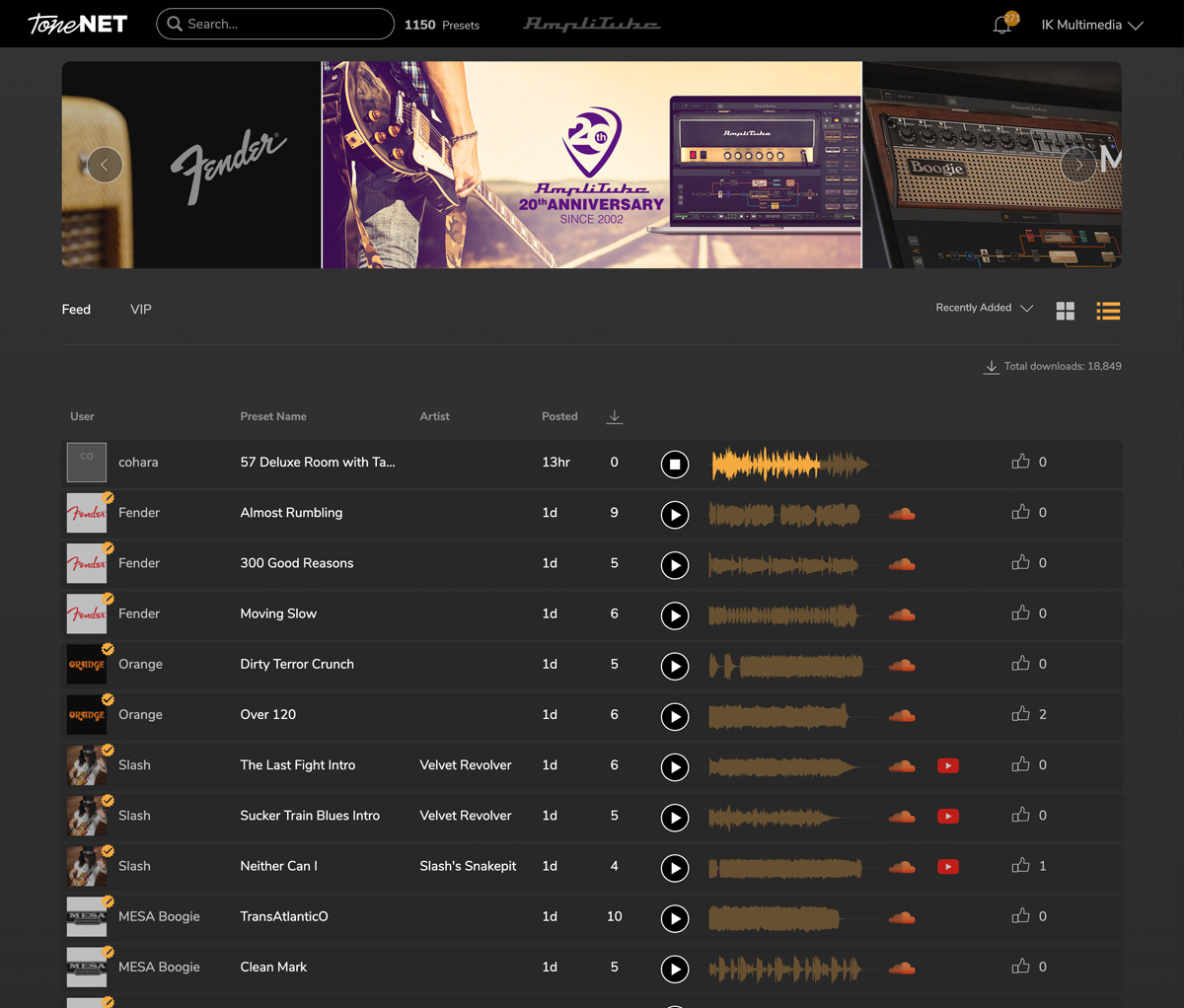Play the Neither Can I preset
Image resolution: width=1184 pixels, height=1008 pixels.
click(675, 868)
